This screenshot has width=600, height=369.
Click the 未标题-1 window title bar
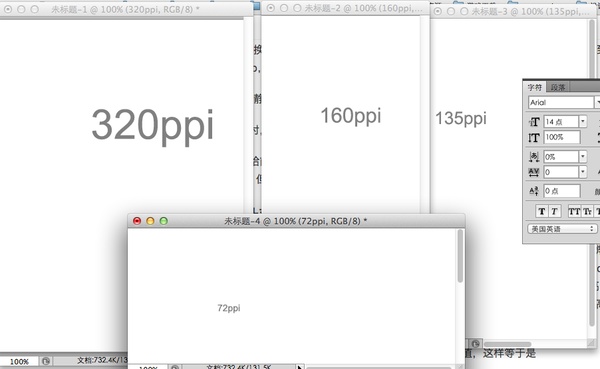click(126, 9)
